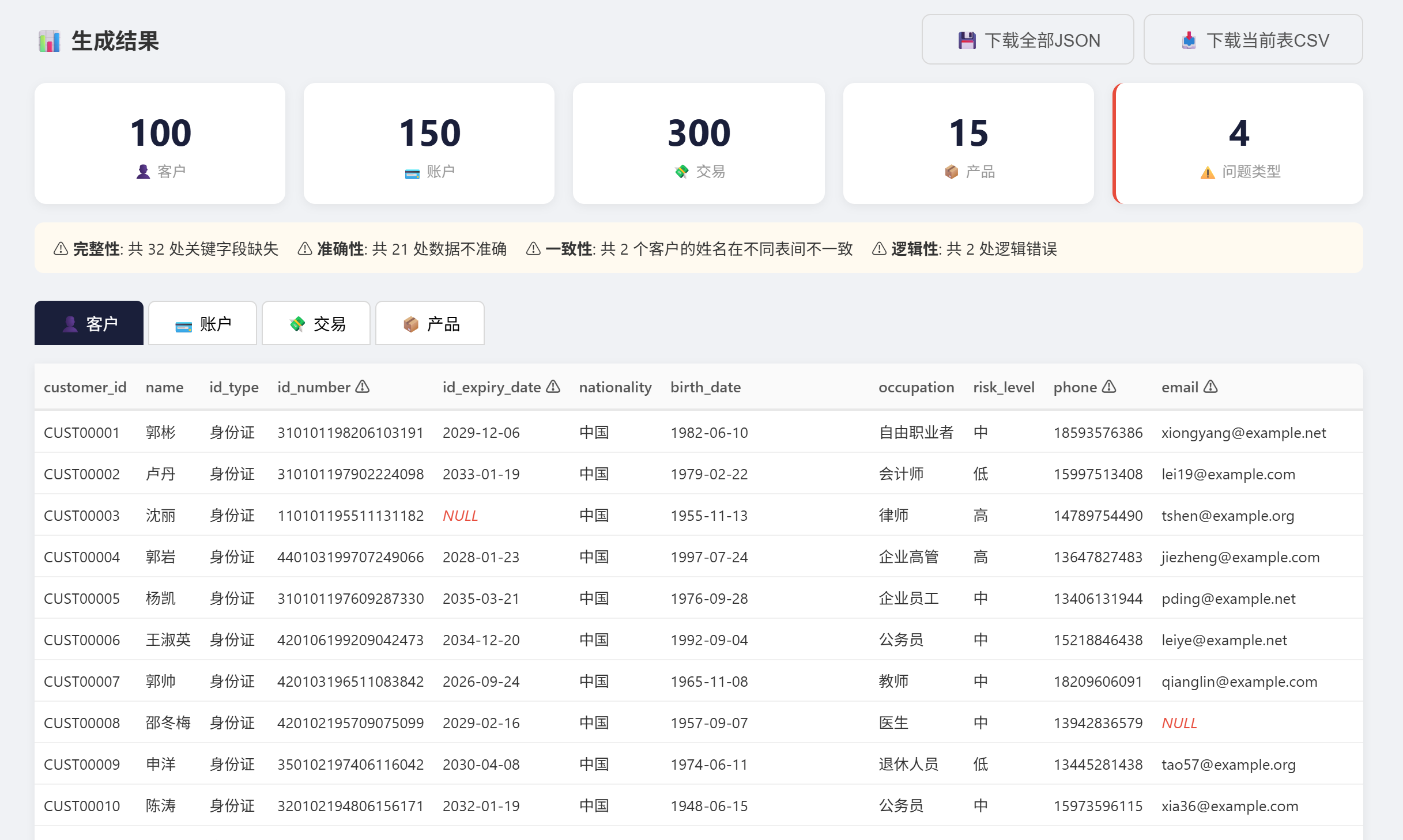Click the occupation column header
The height and width of the screenshot is (840, 1403).
coord(916,387)
